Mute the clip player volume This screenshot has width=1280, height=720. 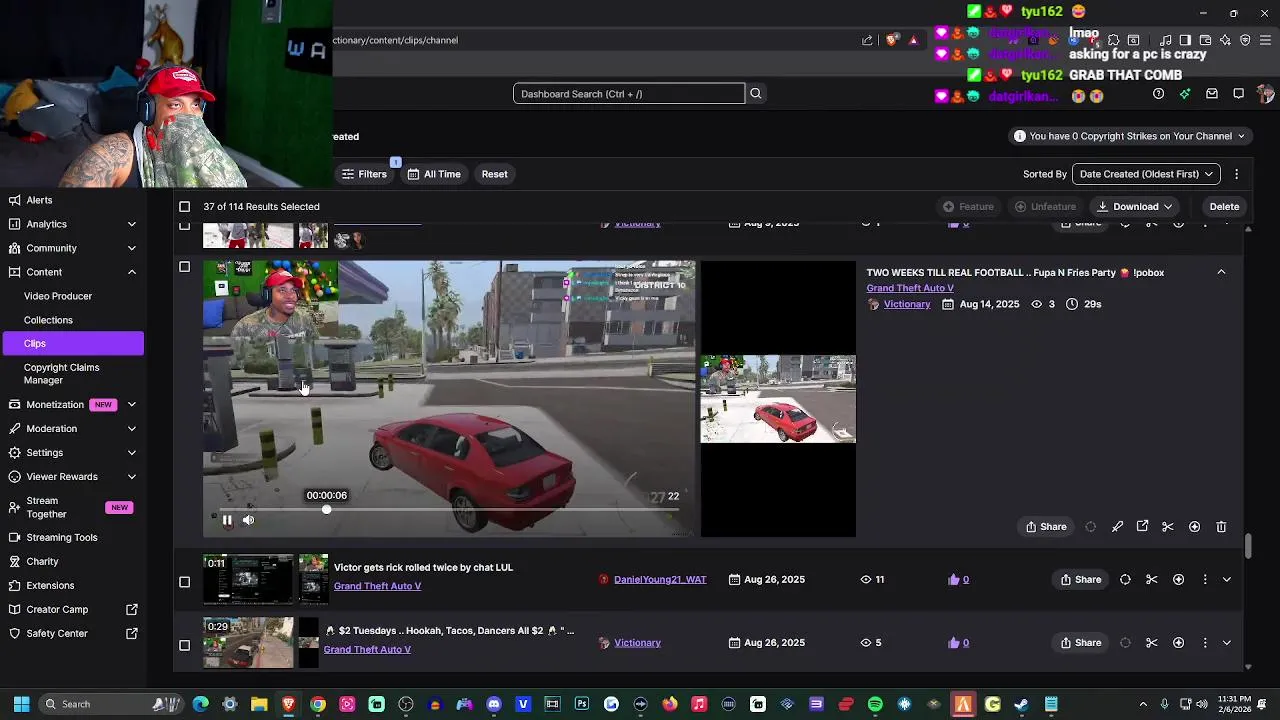248,520
